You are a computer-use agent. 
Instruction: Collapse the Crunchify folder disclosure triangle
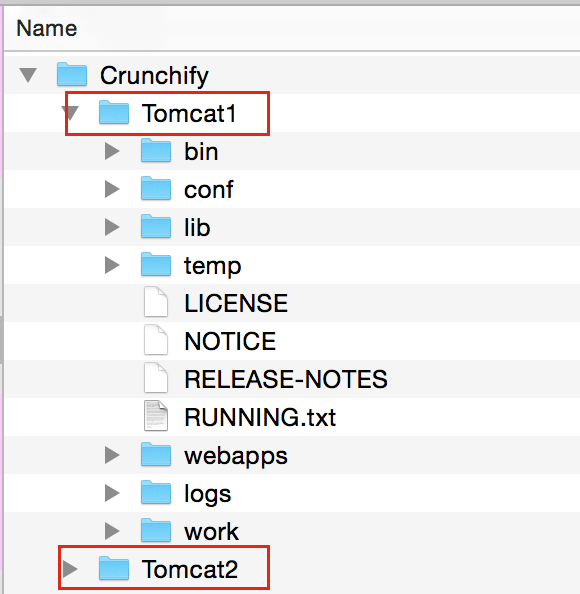28,75
